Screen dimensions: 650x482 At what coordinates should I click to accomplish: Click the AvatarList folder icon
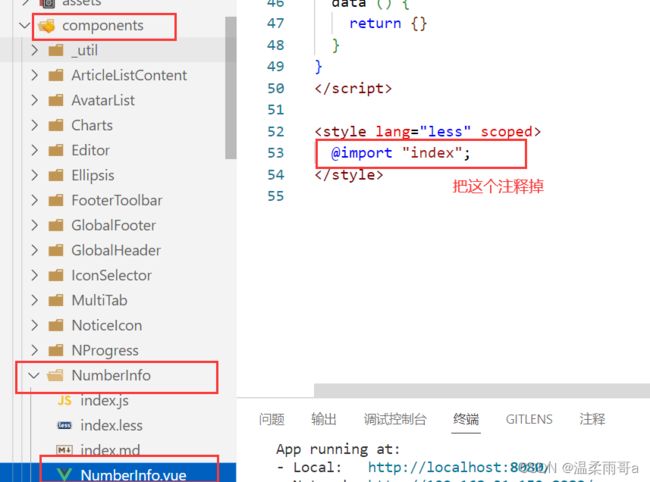pyautogui.click(x=56, y=100)
